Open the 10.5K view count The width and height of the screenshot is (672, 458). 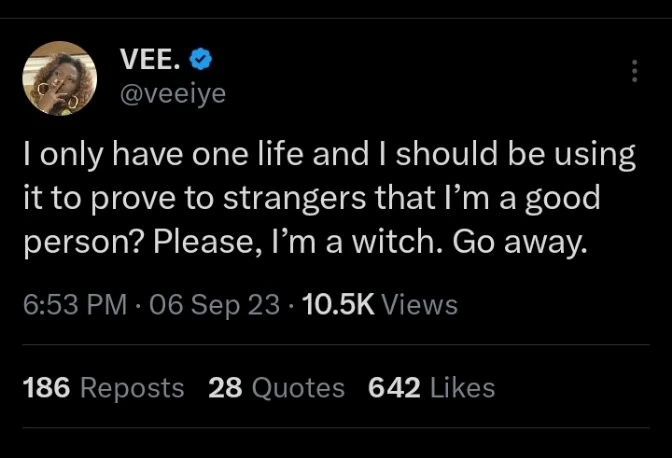point(337,305)
